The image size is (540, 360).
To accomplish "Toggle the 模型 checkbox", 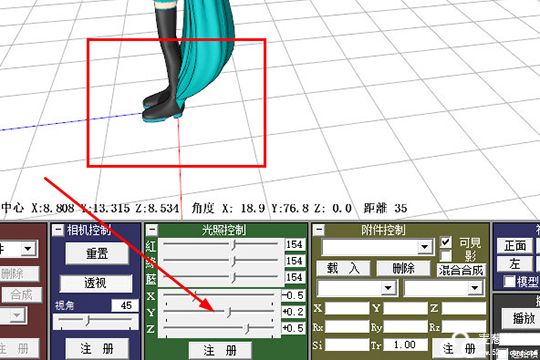I will pos(509,281).
